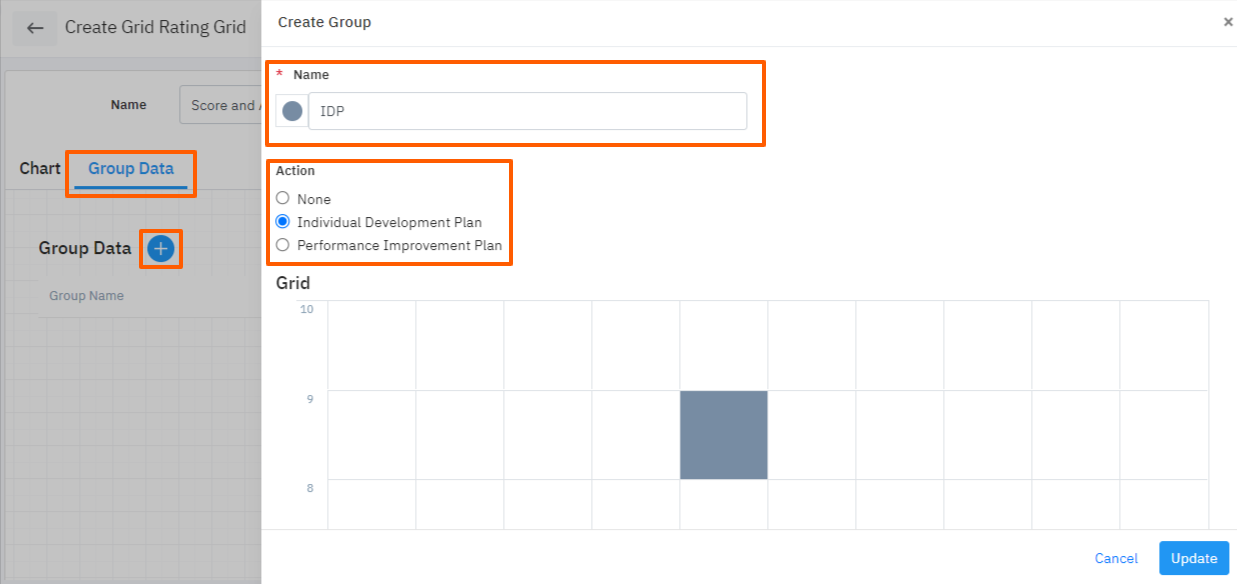Click the Group Name column header
The image size is (1237, 584).
pyautogui.click(x=87, y=296)
